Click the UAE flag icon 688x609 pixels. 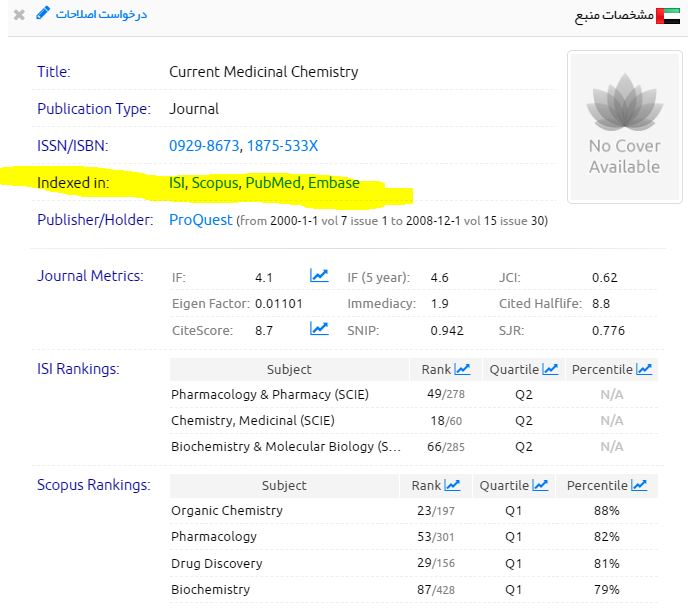click(668, 15)
